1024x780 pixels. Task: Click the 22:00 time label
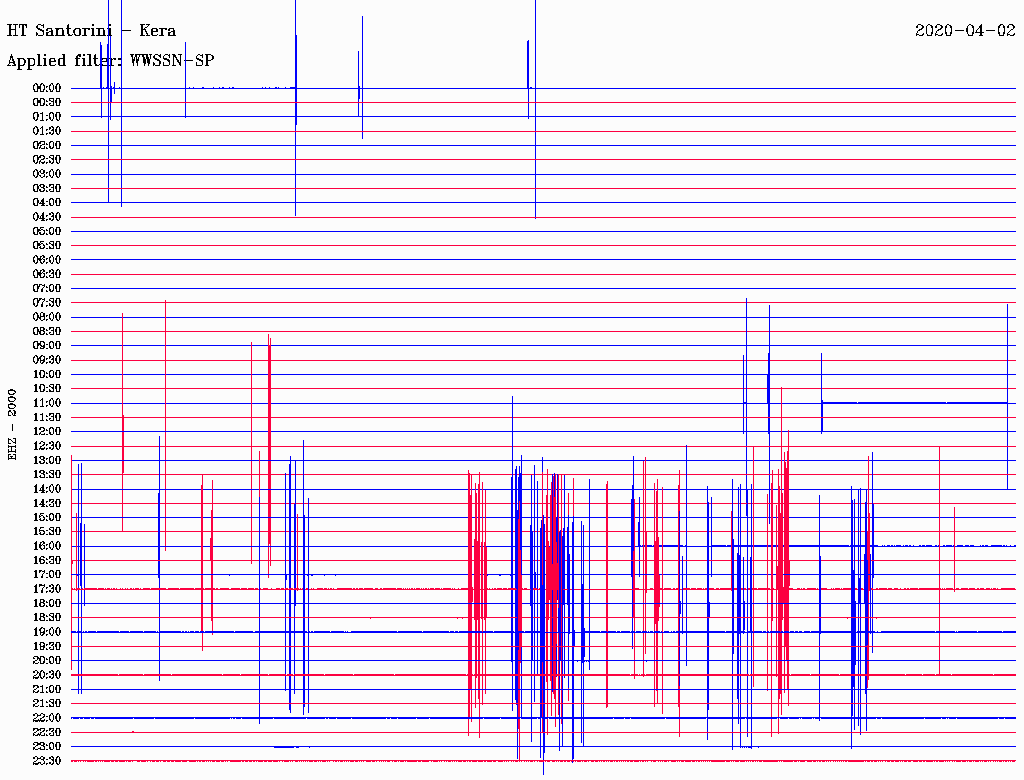pyautogui.click(x=47, y=718)
